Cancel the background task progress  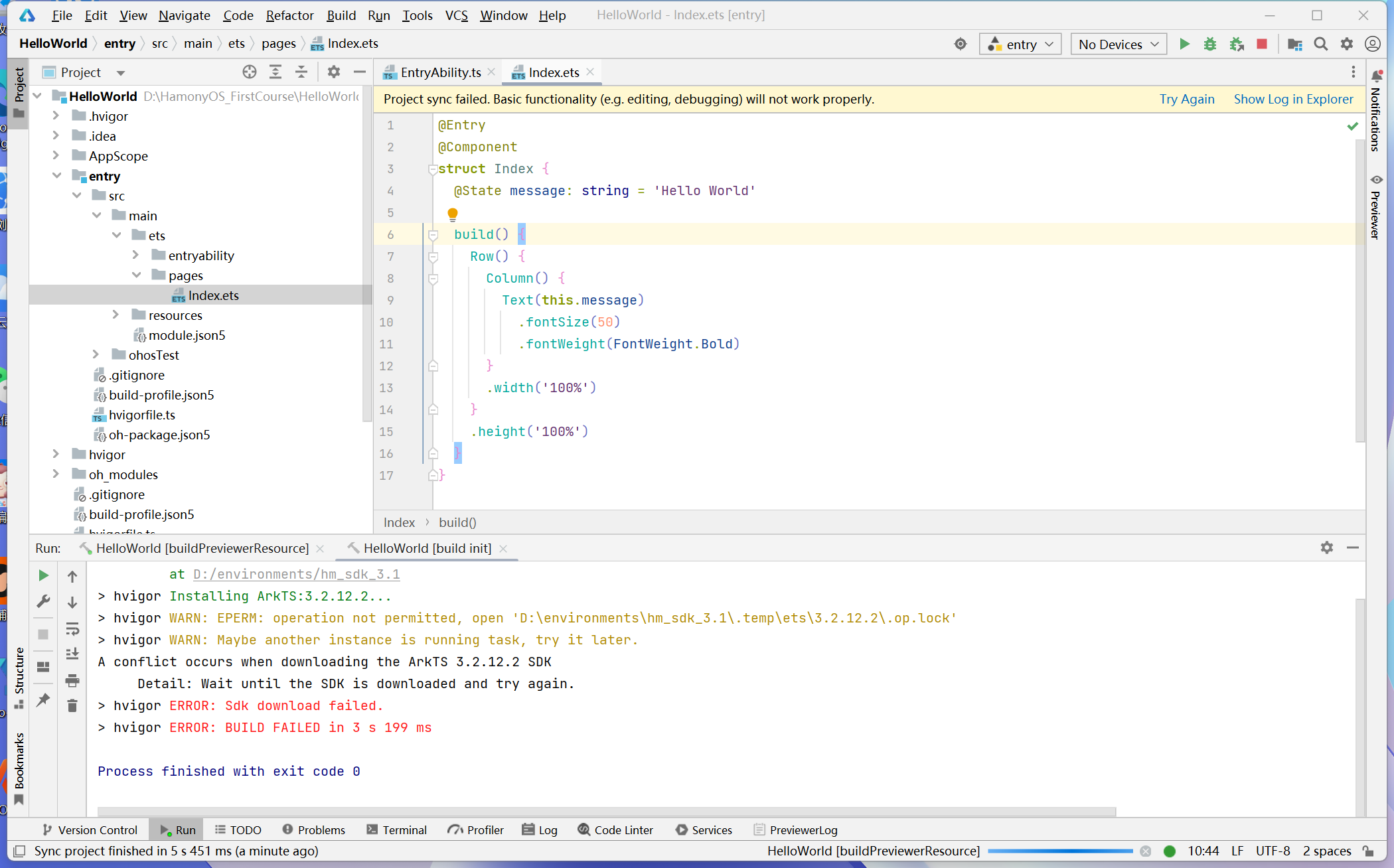pyautogui.click(x=1146, y=851)
